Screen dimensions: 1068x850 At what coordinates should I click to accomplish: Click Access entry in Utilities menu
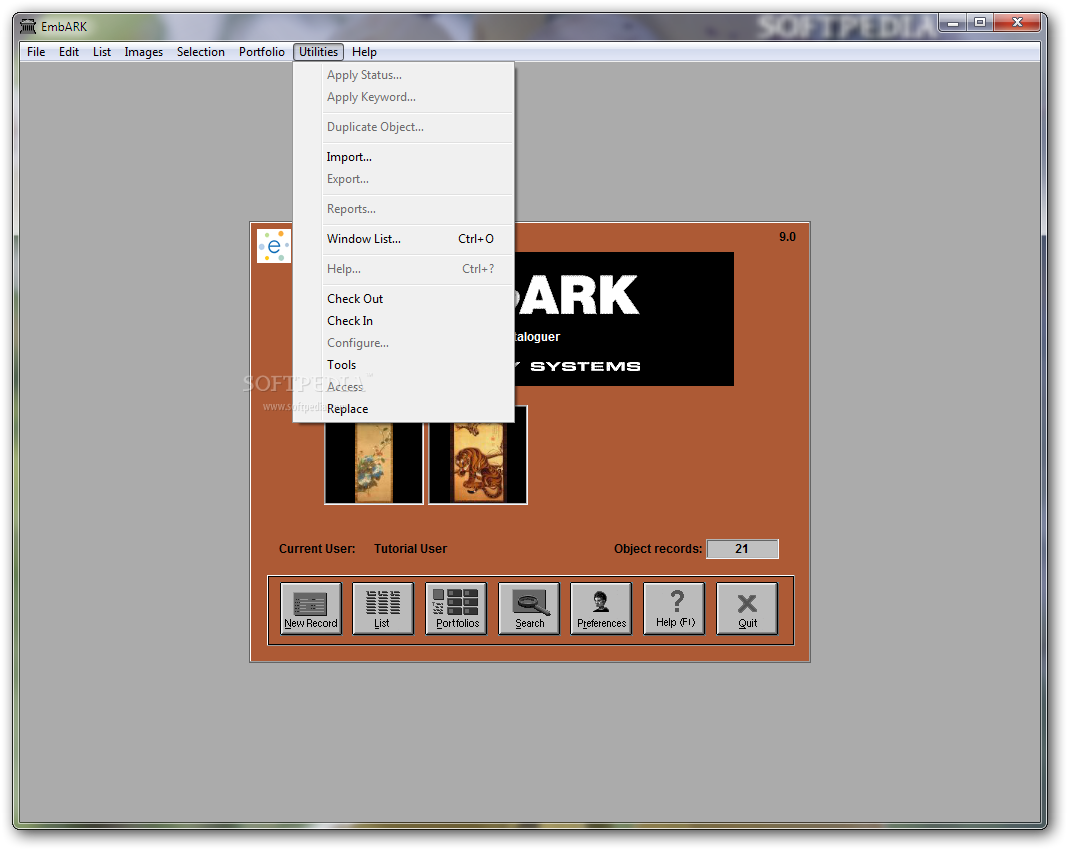[x=403, y=387]
